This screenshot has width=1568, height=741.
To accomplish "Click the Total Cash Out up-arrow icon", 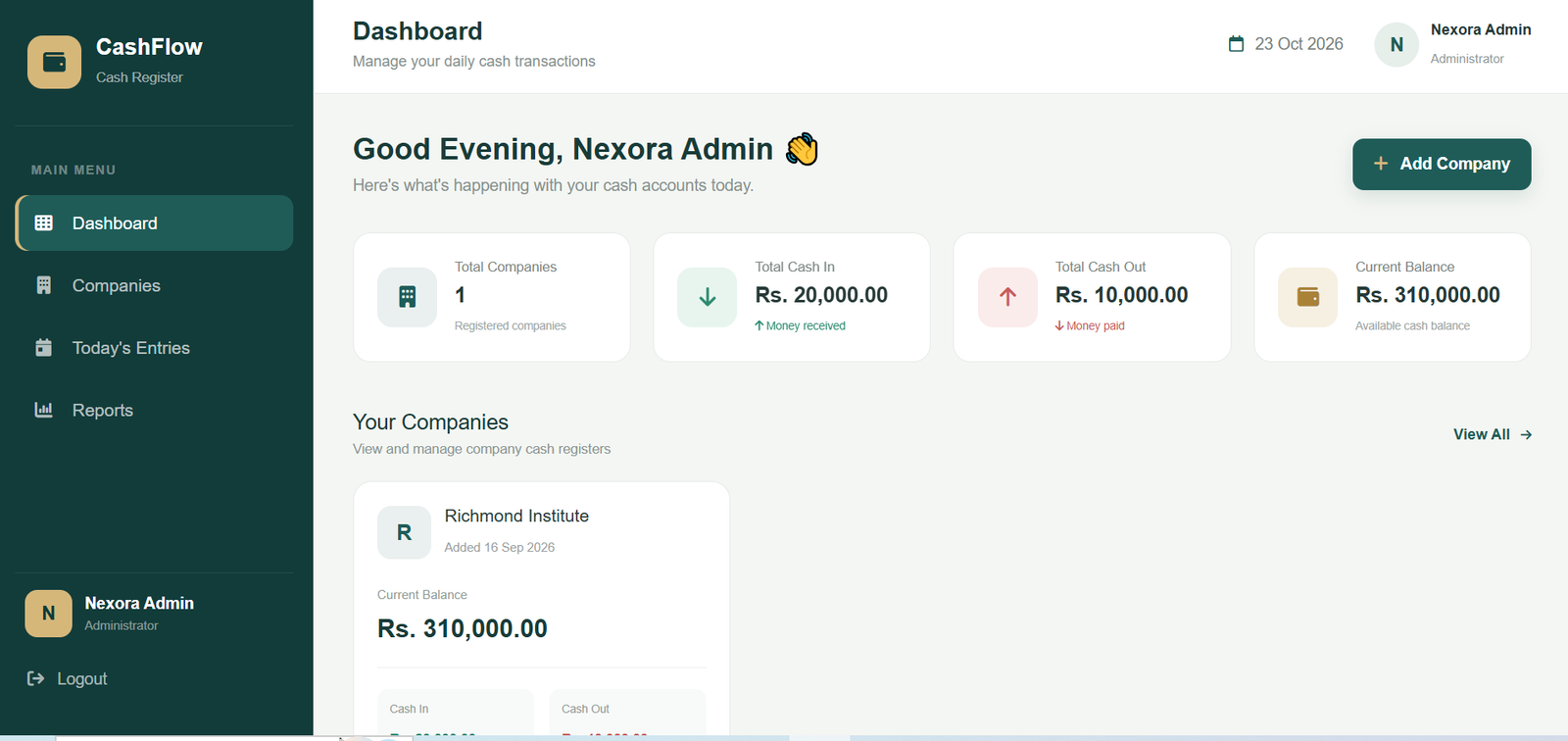I will pyautogui.click(x=1007, y=297).
